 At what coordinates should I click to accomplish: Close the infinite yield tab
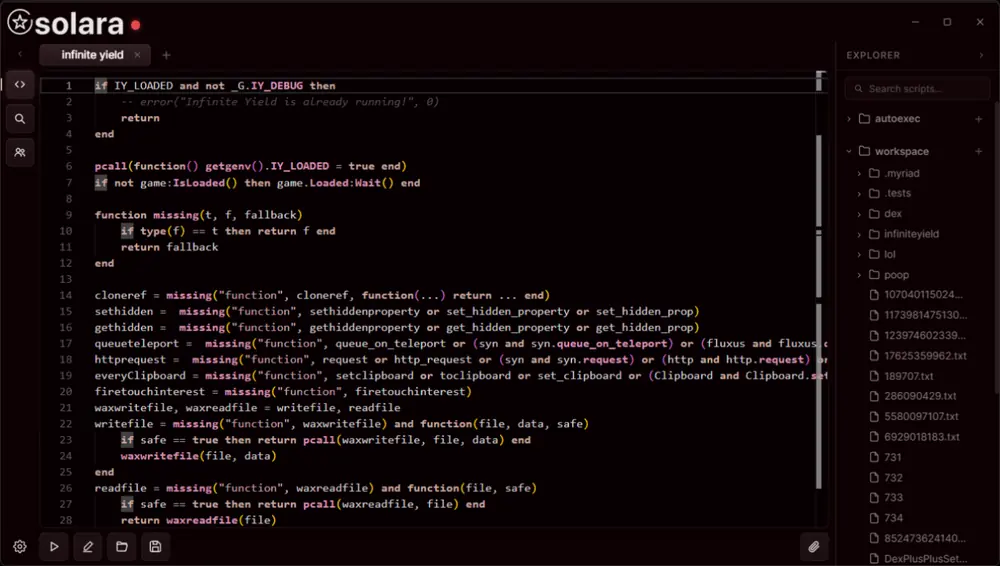pyautogui.click(x=137, y=55)
